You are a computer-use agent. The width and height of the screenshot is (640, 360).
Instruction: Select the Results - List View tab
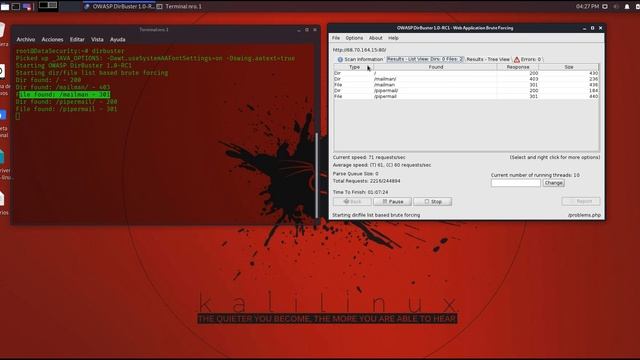tap(425, 59)
